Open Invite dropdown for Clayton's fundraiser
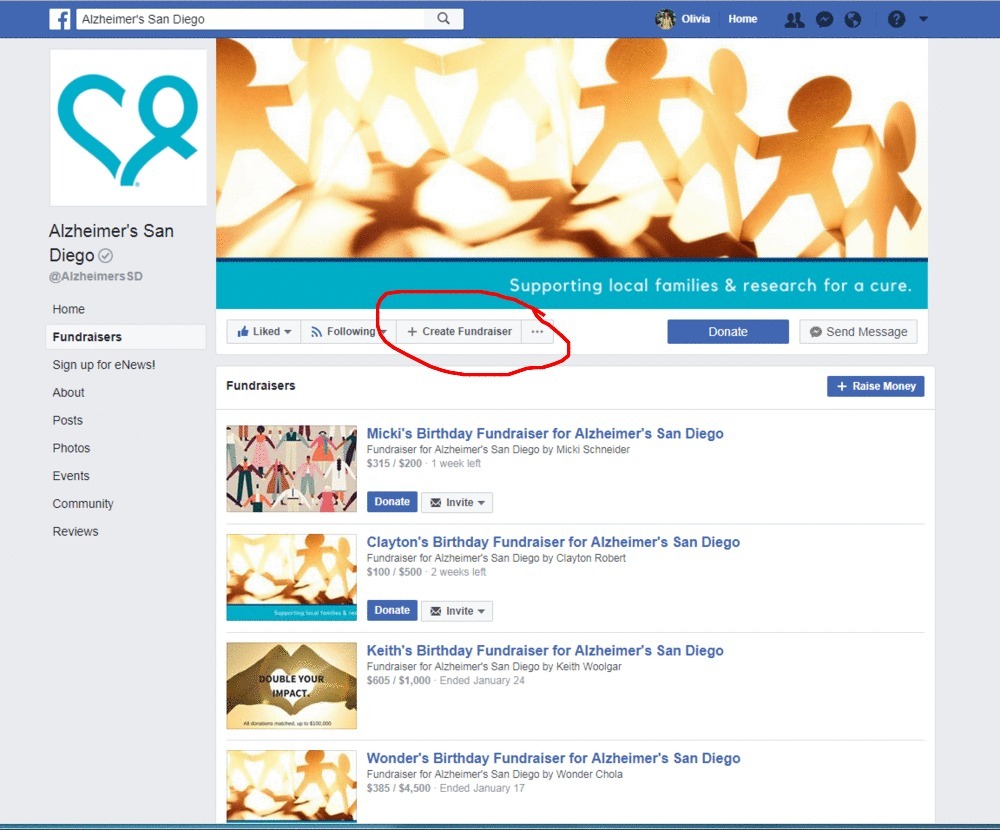 (x=457, y=611)
